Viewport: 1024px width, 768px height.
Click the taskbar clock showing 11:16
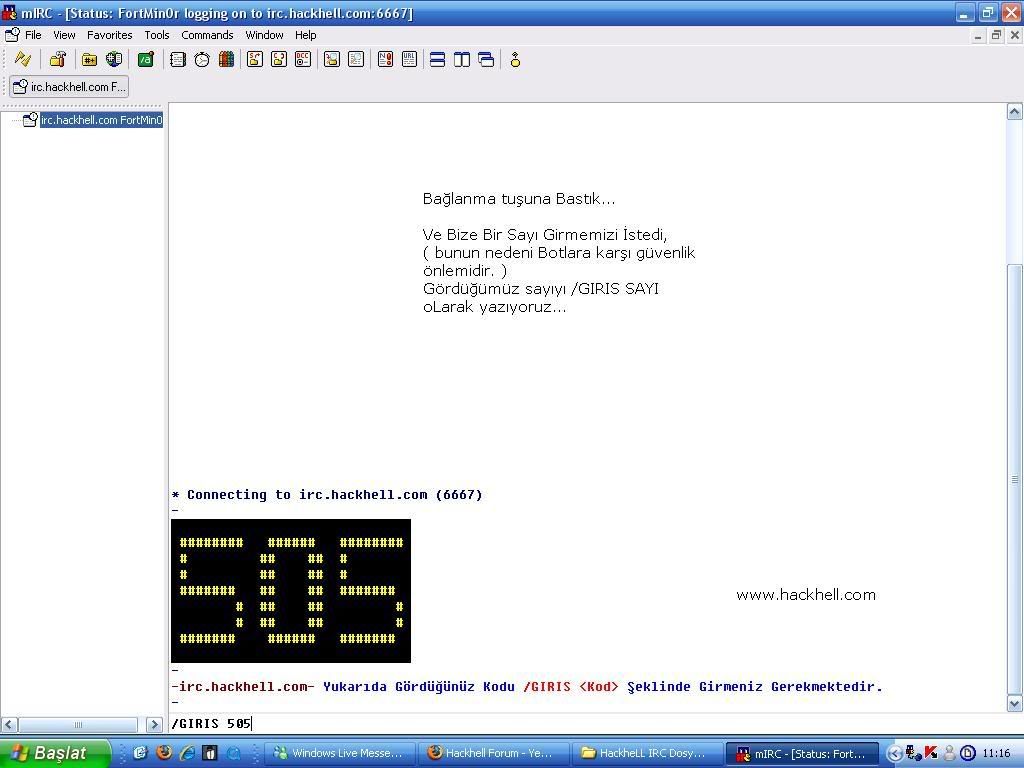[x=996, y=753]
